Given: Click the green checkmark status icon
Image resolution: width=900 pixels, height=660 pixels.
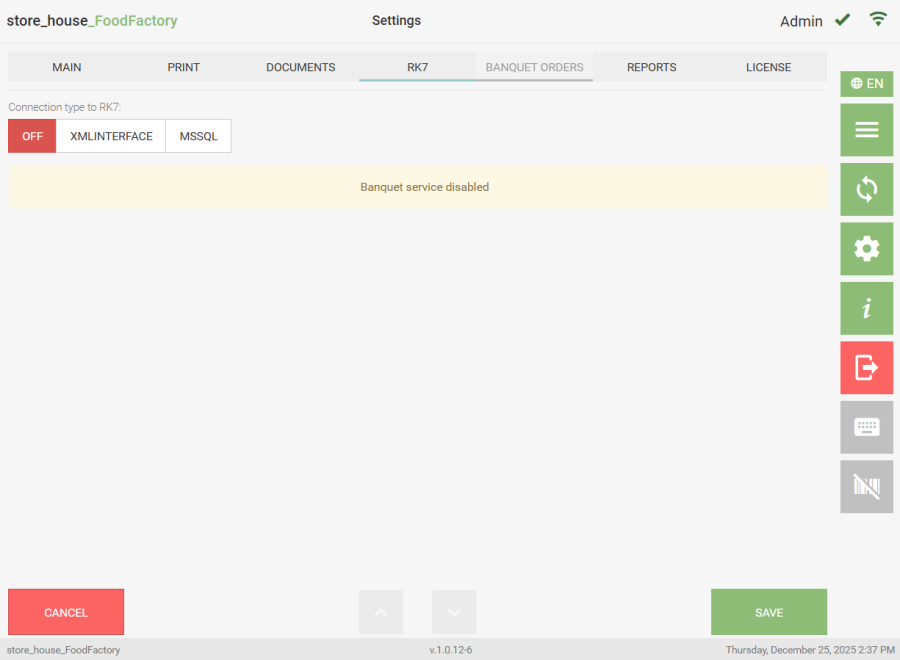Looking at the screenshot, I should coord(843,20).
